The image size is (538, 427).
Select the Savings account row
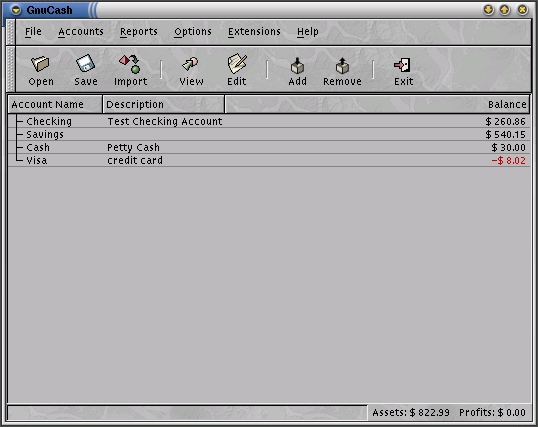click(x=269, y=134)
